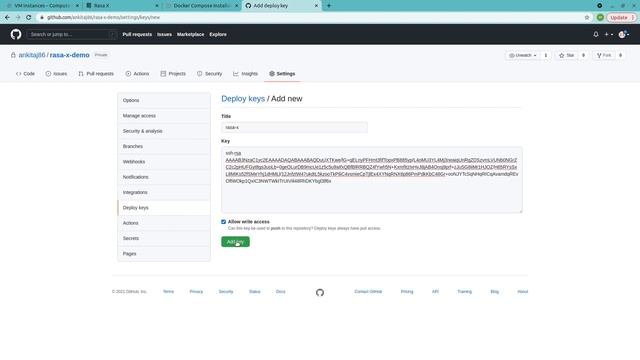
Task: Select Options in settings sidebar
Action: pyautogui.click(x=164, y=100)
